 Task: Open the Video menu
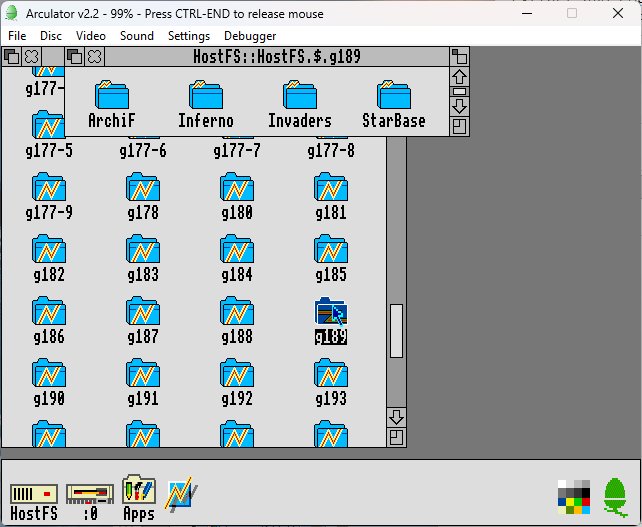point(91,36)
